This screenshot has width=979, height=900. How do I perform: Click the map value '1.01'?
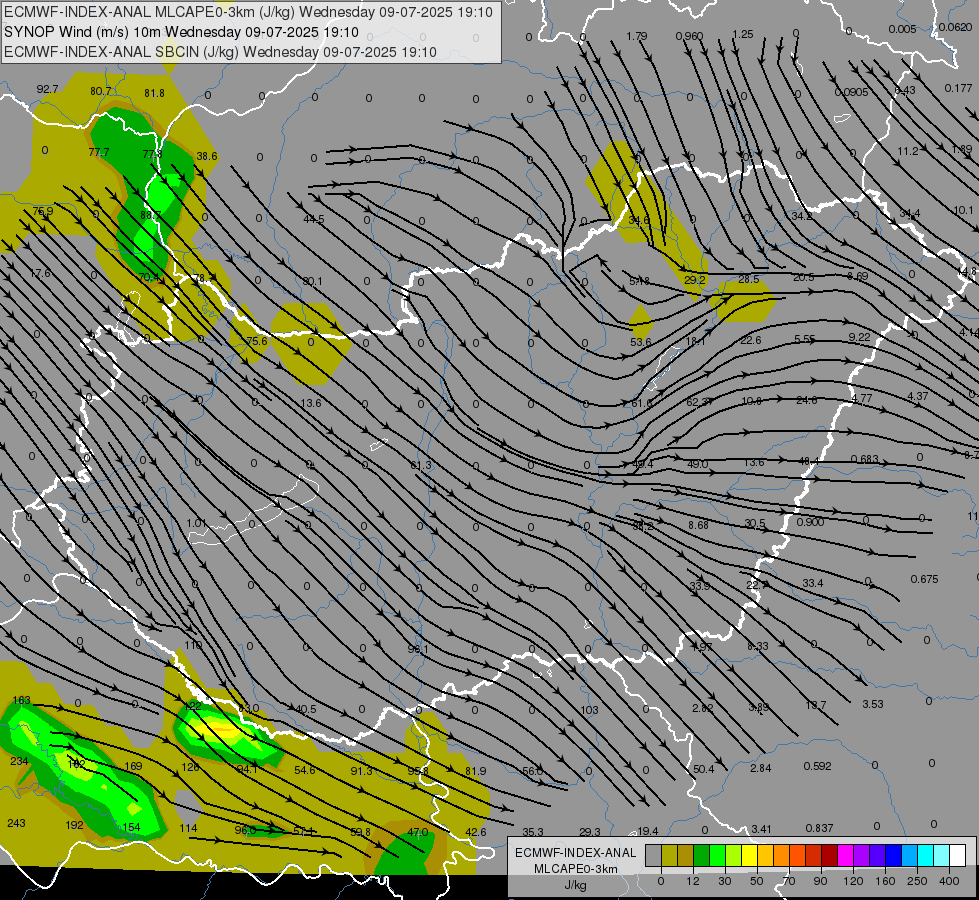[x=196, y=523]
